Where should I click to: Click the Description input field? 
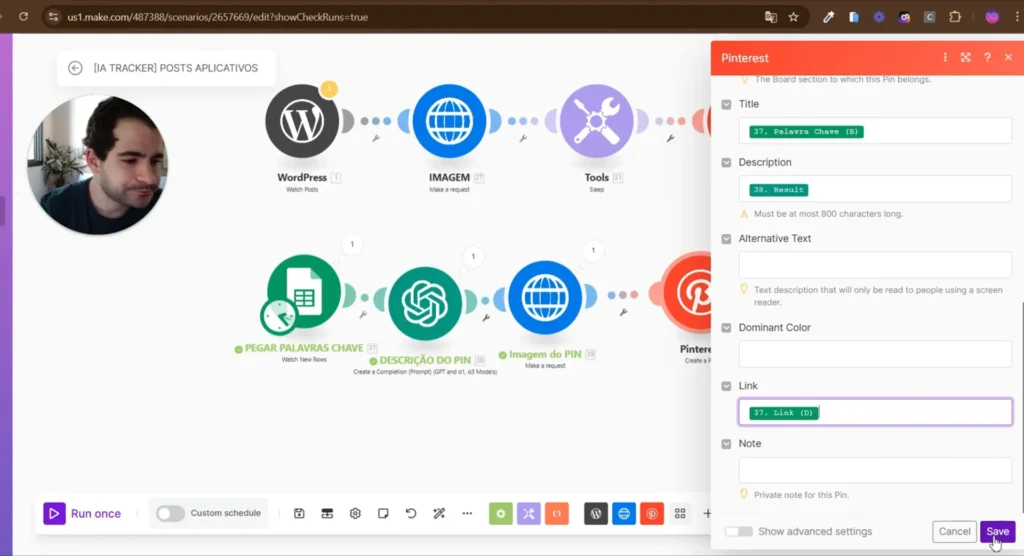[875, 189]
